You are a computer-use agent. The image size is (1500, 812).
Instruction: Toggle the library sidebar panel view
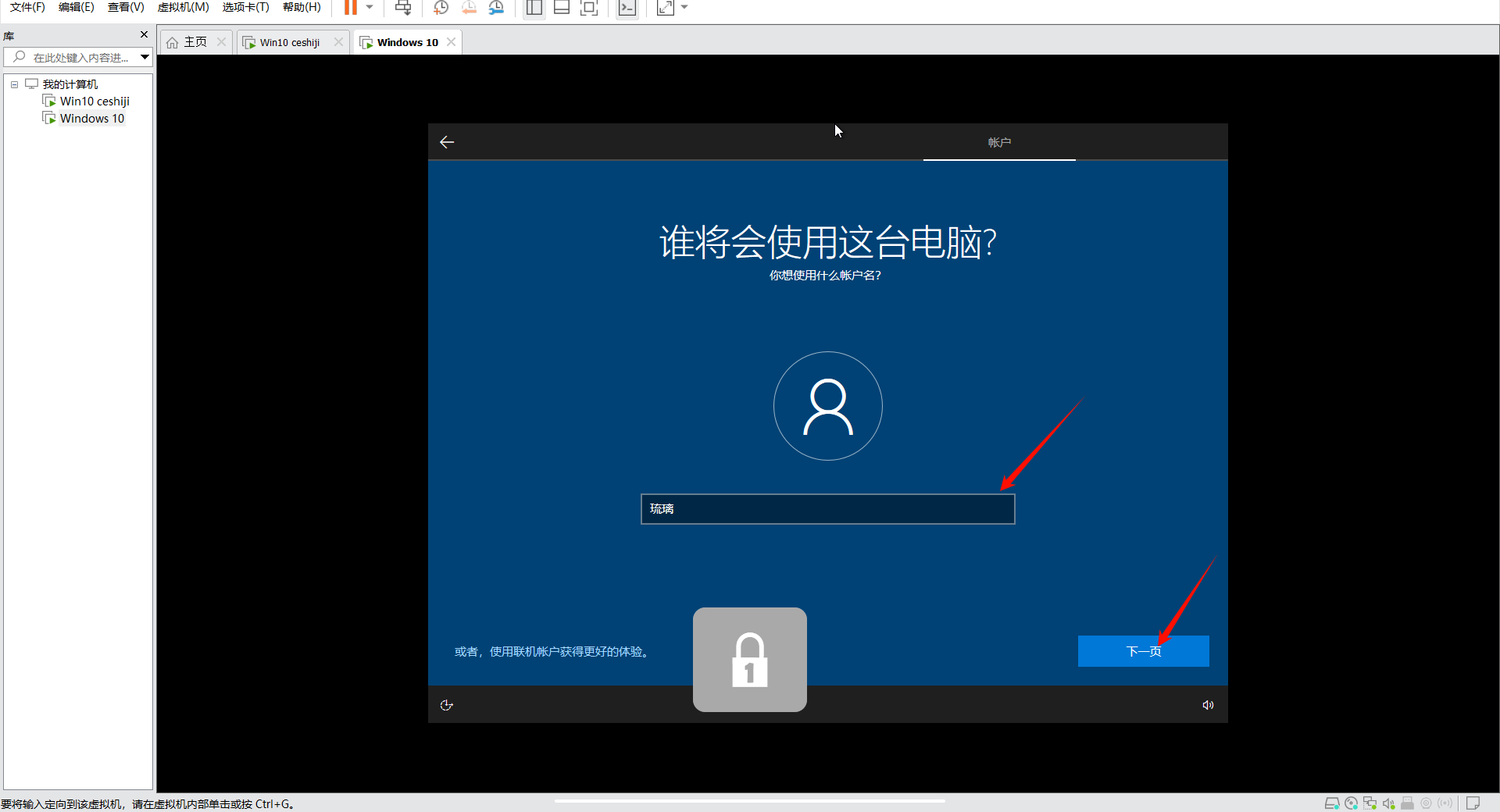pos(534,8)
